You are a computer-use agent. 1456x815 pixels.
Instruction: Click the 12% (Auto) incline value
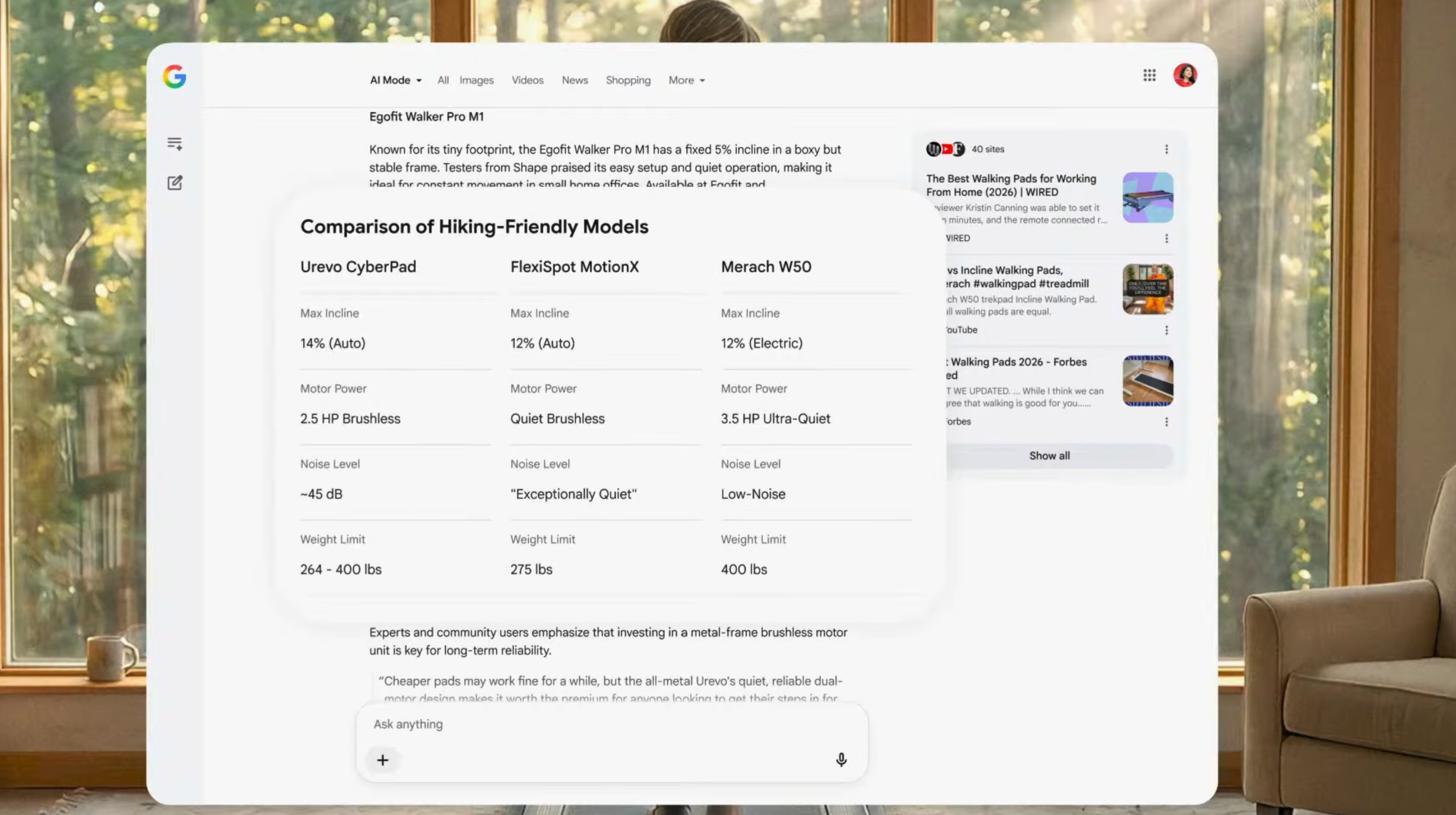point(542,343)
